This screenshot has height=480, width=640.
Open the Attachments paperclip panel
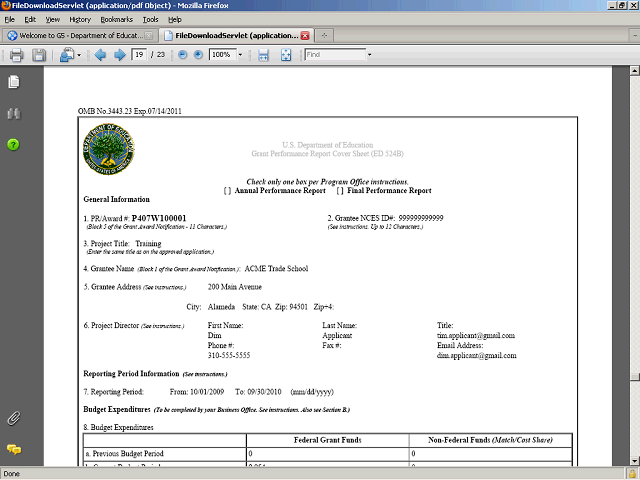[14, 417]
